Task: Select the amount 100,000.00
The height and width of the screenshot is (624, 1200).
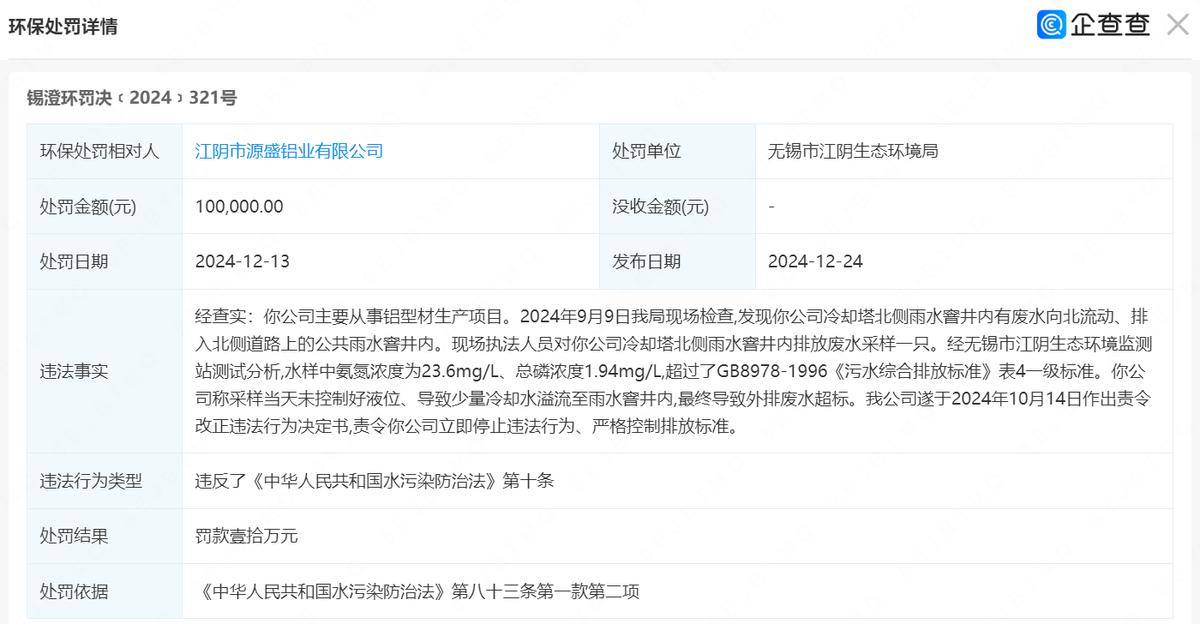Action: (239, 207)
